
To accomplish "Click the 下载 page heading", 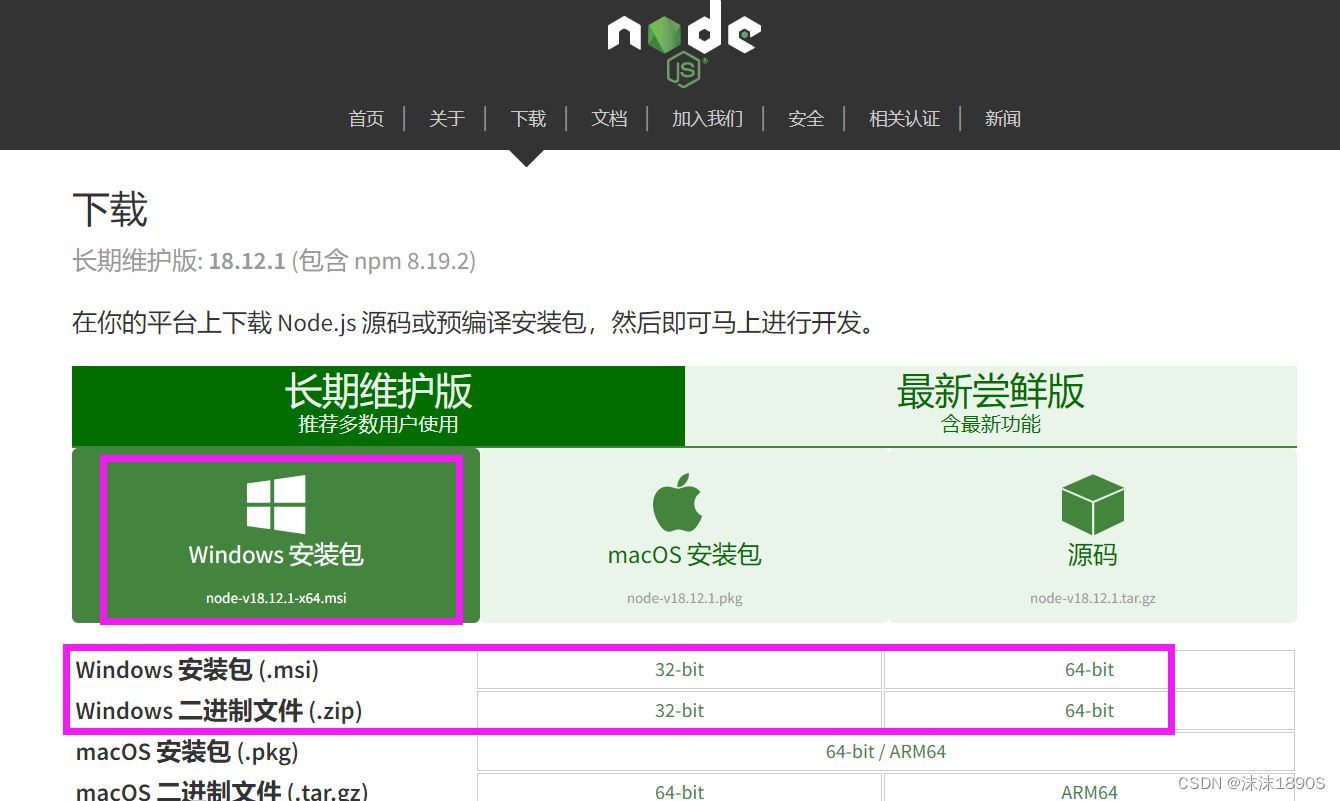I will [x=110, y=210].
